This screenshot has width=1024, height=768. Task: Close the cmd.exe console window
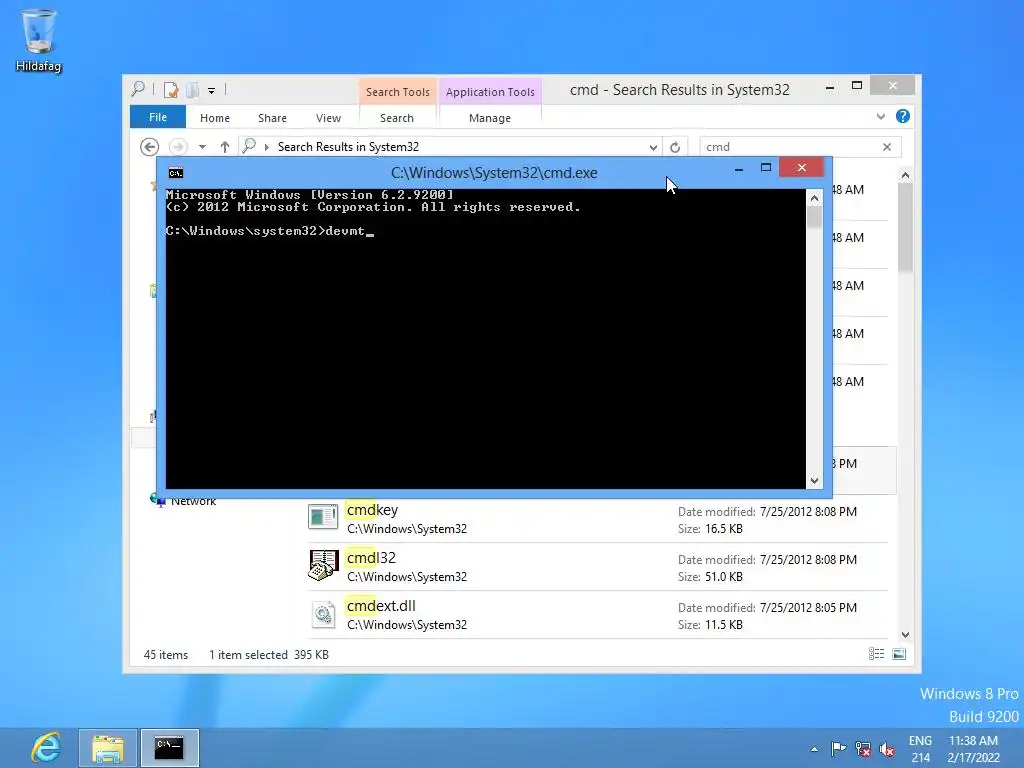point(801,168)
